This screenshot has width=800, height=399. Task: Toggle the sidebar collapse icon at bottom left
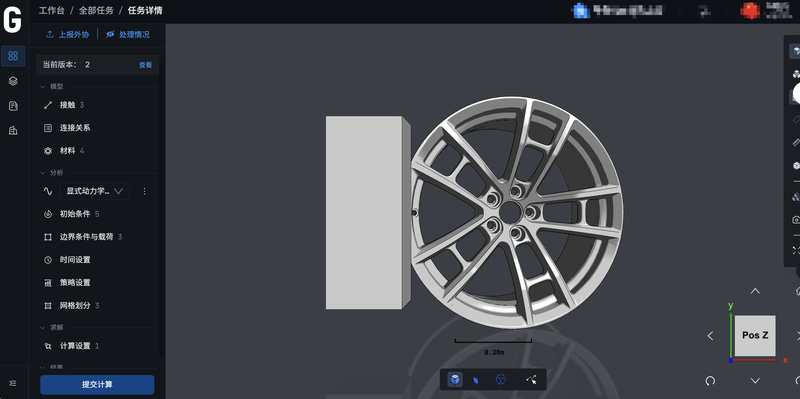coord(13,383)
